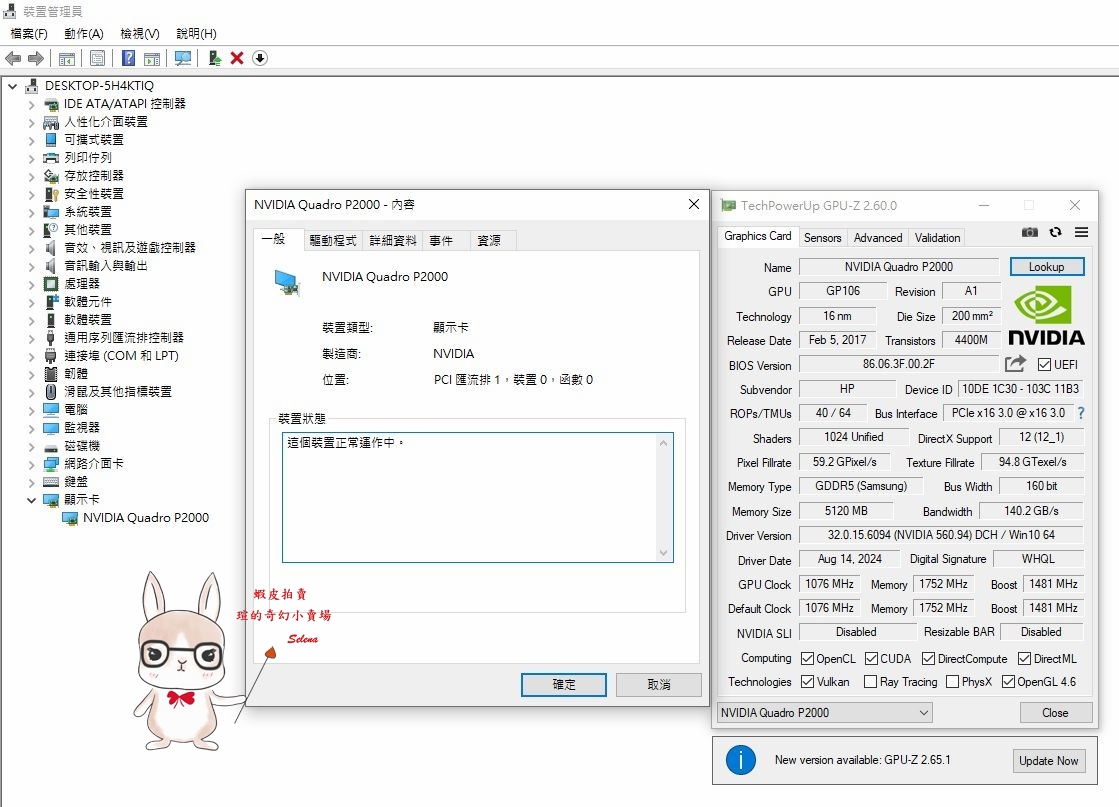Viewport: 1119px width, 807px height.
Task: Click the device status scrollbar down arrow
Action: point(663,553)
